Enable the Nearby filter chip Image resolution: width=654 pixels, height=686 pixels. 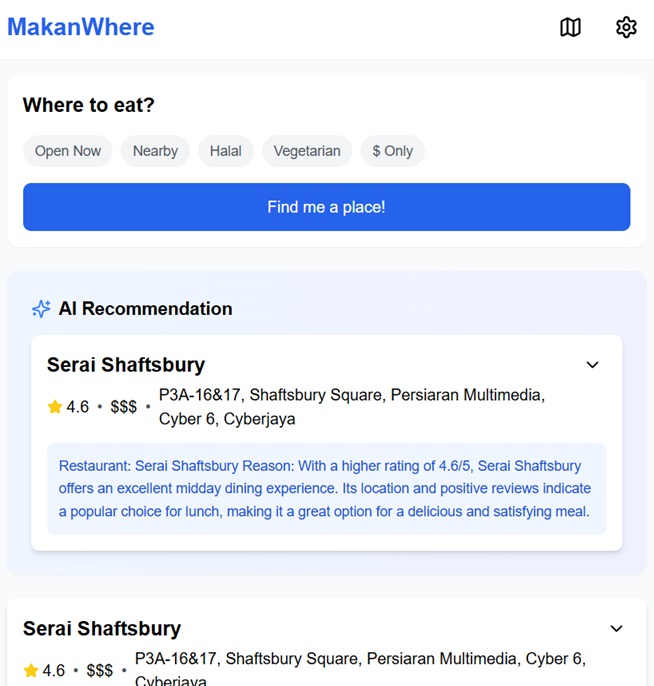click(x=155, y=151)
